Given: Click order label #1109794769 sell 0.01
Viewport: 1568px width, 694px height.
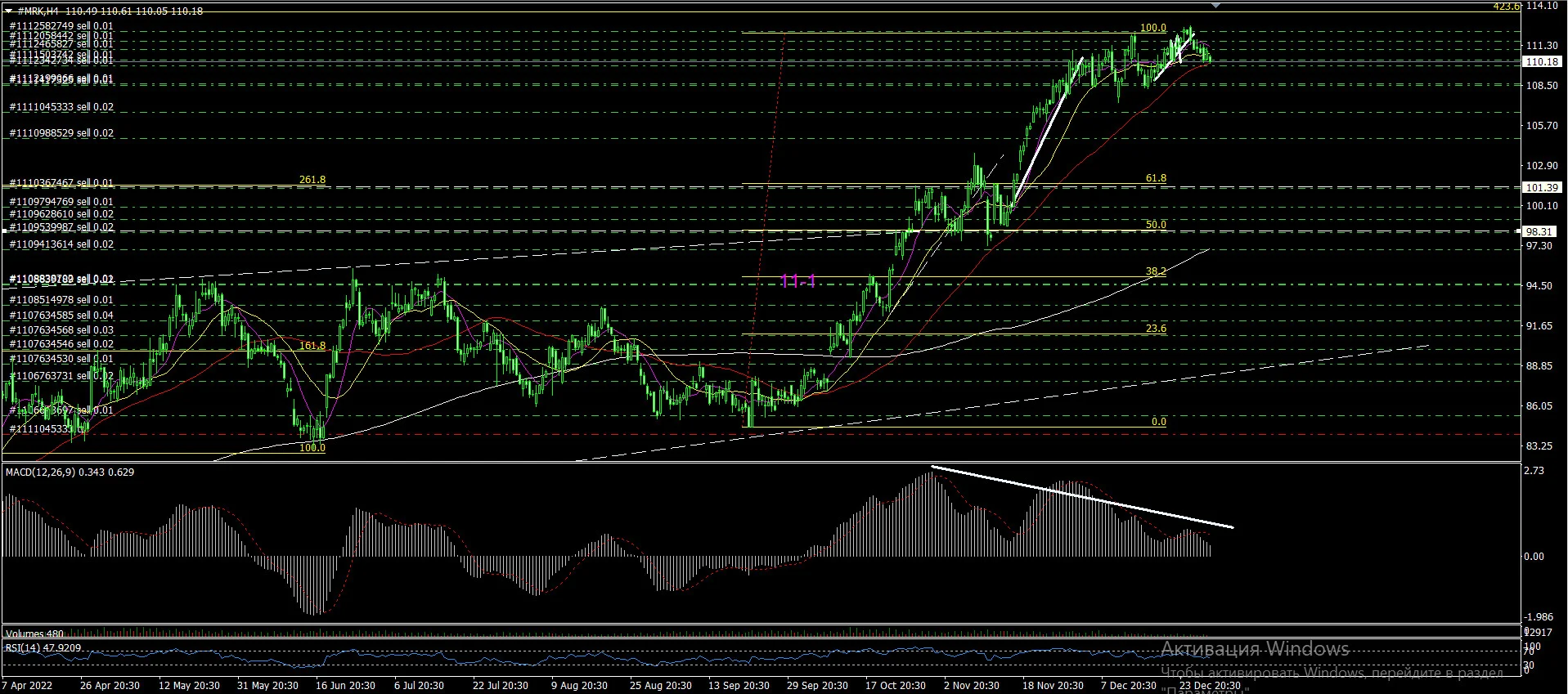Looking at the screenshot, I should (61, 202).
